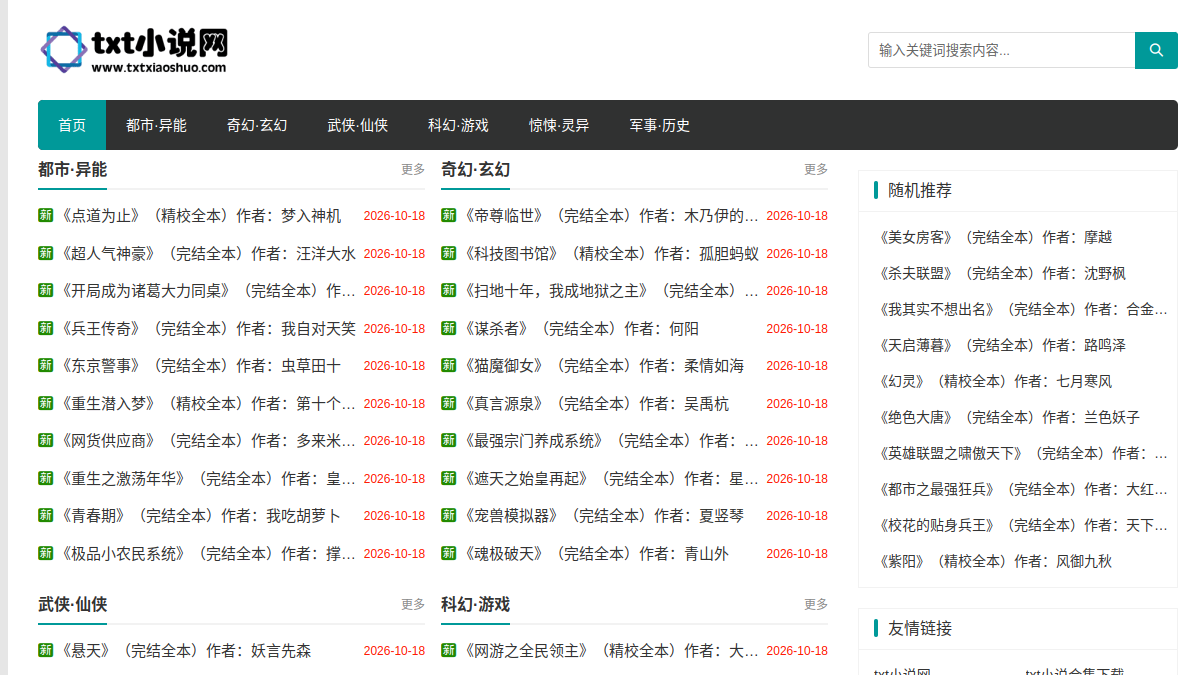The height and width of the screenshot is (675, 1200).
Task: Click the 随机推荐 sidebar heading
Action: (x=920, y=190)
